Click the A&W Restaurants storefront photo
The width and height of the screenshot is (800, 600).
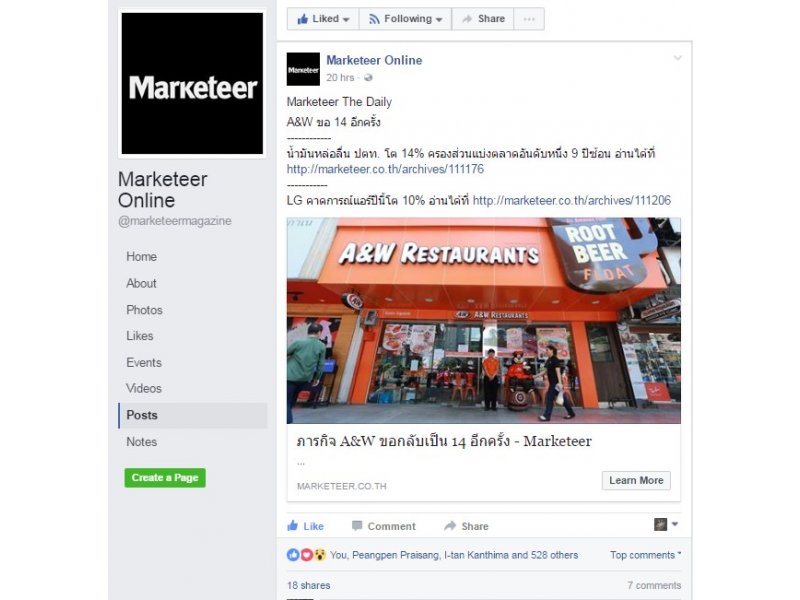tap(484, 320)
